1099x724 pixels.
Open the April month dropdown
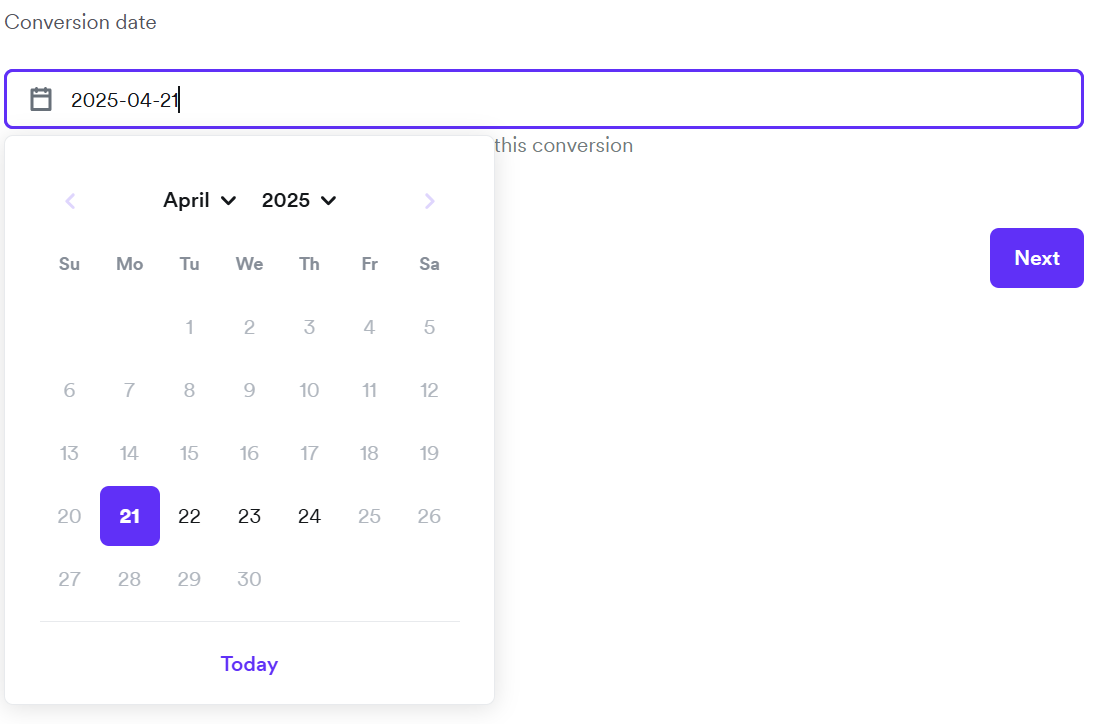click(x=200, y=200)
